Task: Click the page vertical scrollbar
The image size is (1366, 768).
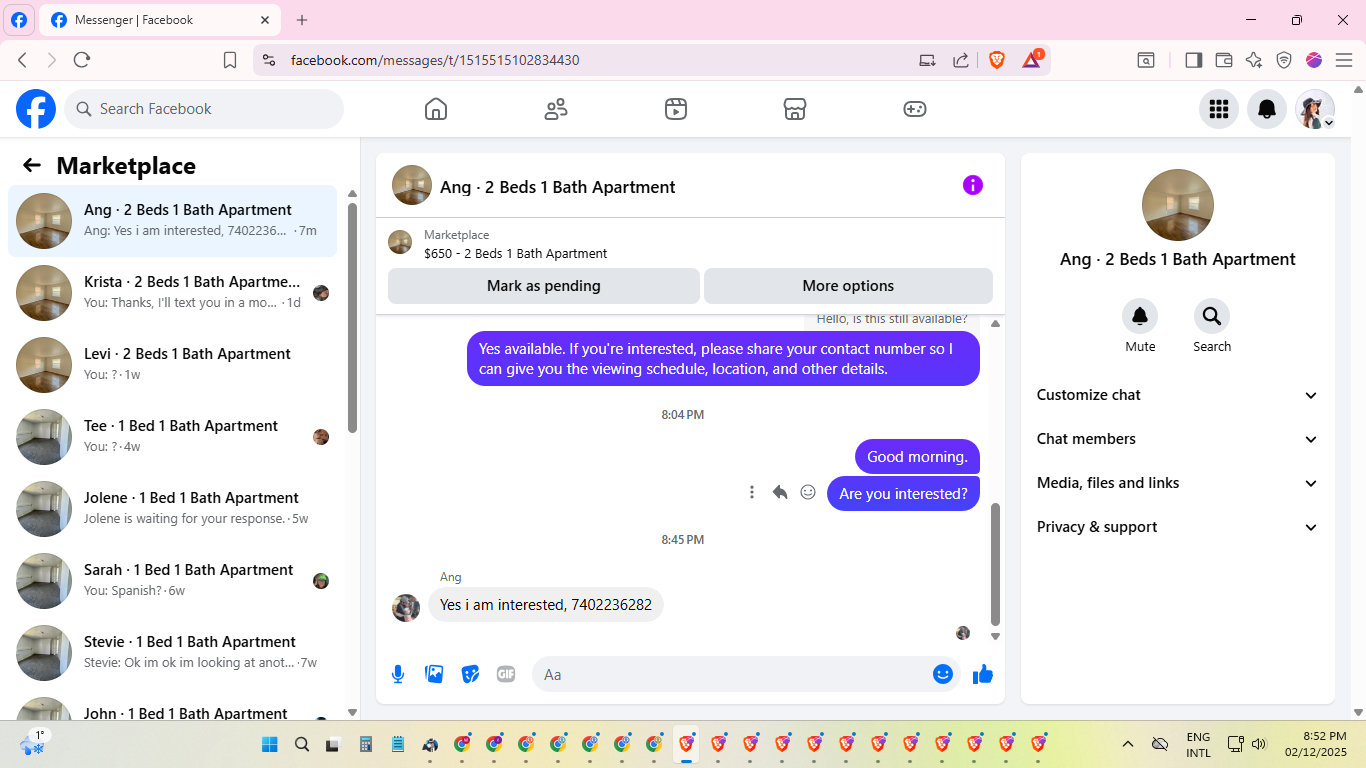Action: click(1357, 400)
